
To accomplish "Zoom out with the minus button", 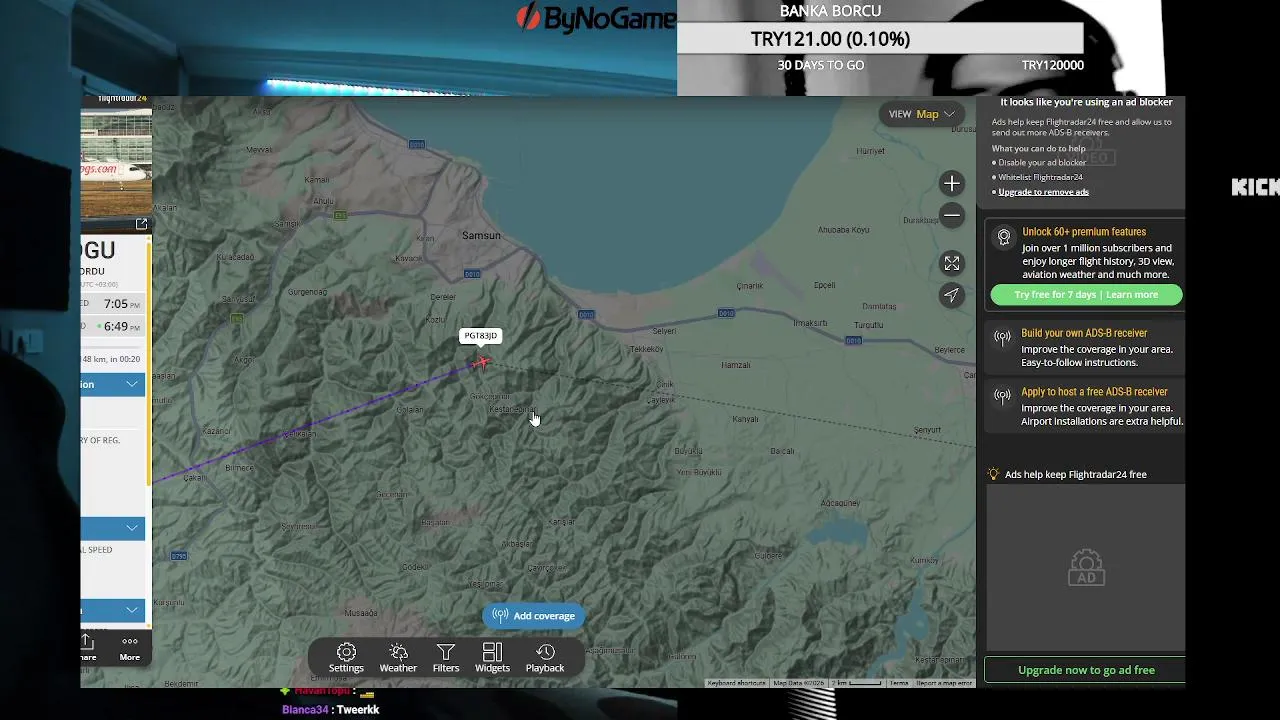I will pos(951,215).
